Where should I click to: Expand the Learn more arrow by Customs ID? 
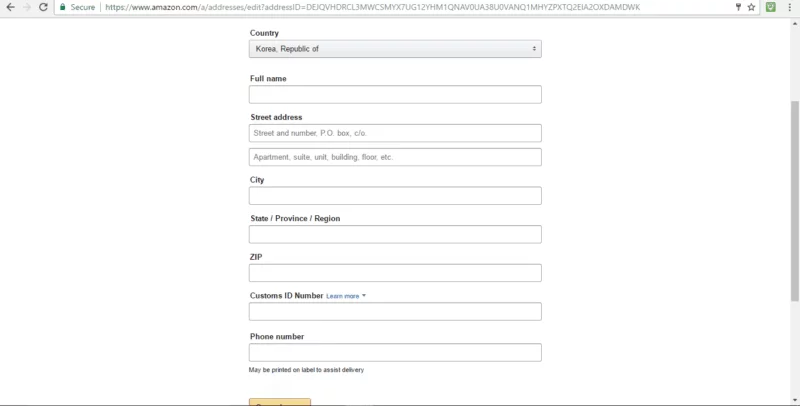364,296
